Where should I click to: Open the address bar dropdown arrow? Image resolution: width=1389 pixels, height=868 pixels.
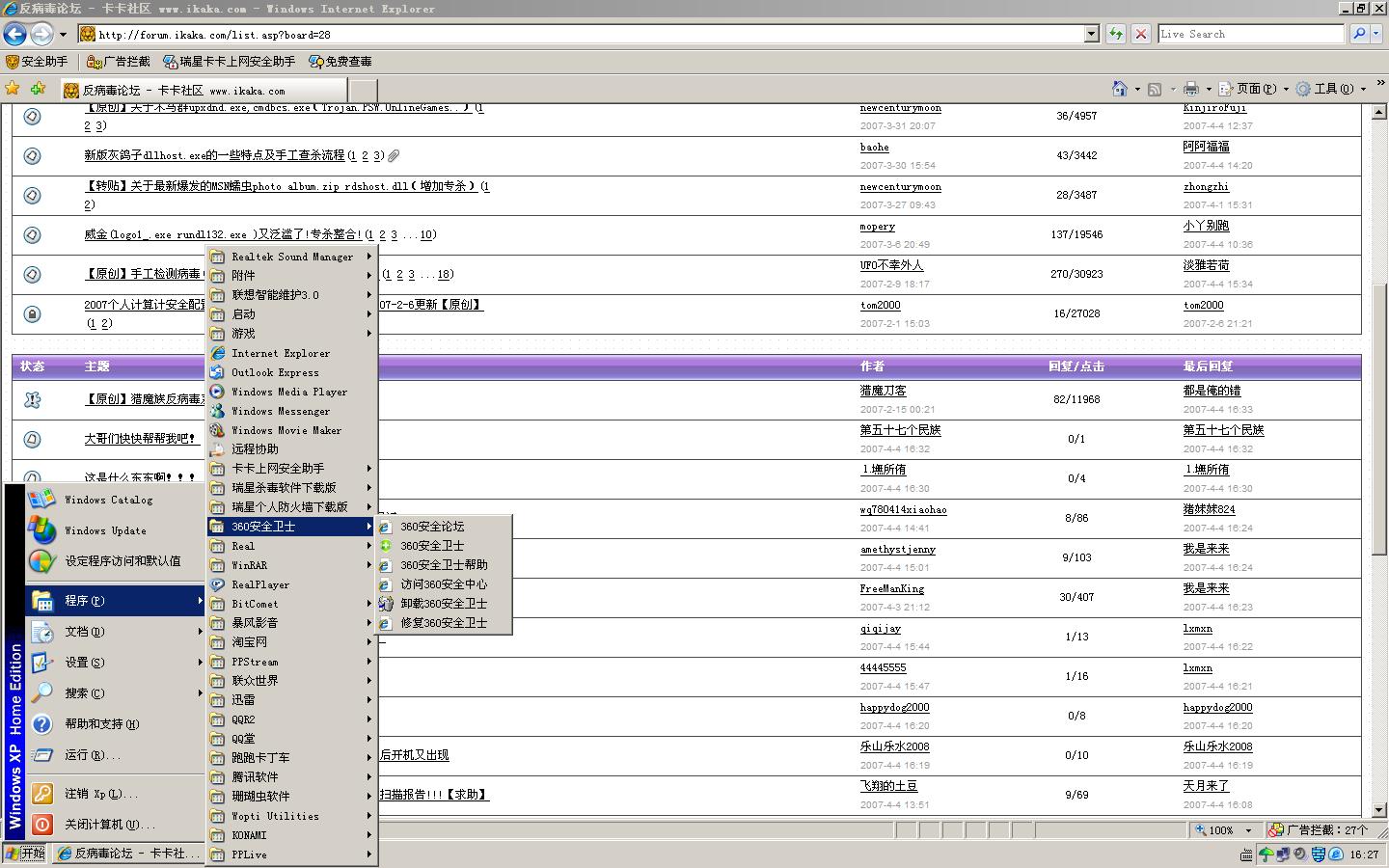1092,34
